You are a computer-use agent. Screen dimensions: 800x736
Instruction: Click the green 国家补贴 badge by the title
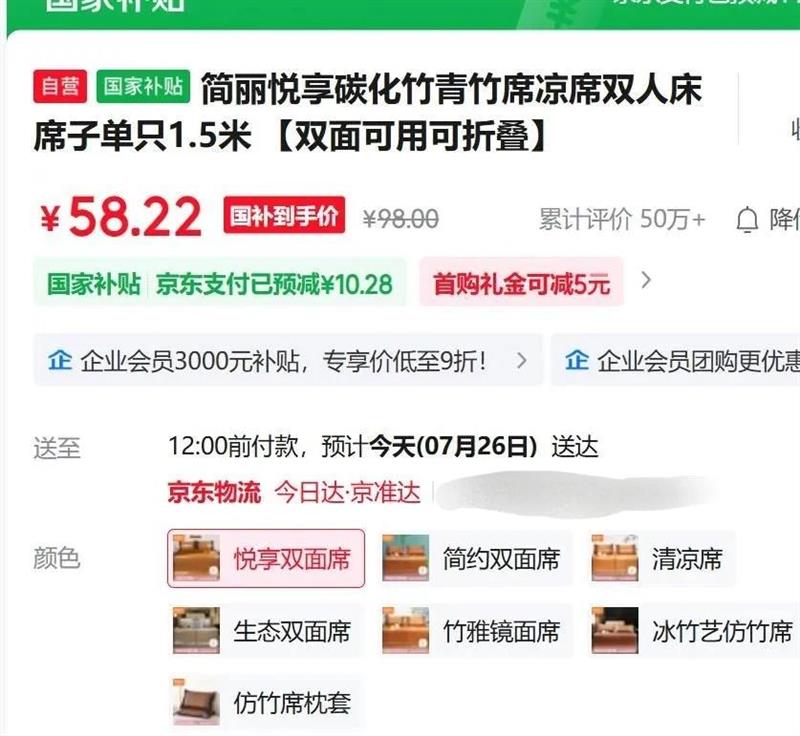click(143, 86)
